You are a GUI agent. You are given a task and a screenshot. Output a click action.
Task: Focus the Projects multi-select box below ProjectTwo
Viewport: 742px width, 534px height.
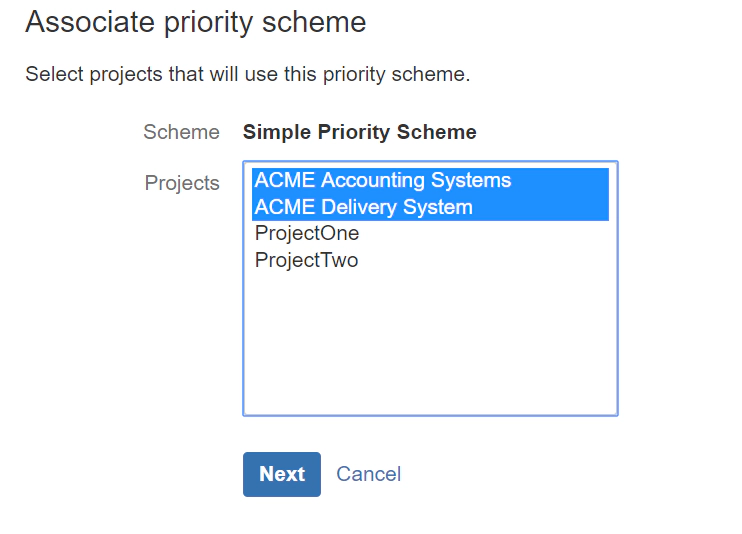pos(430,340)
